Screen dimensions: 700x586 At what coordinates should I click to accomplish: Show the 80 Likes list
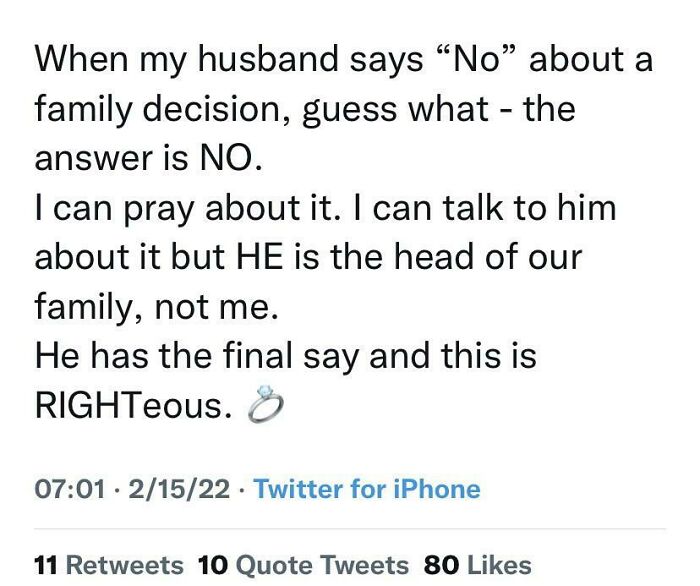(478, 565)
